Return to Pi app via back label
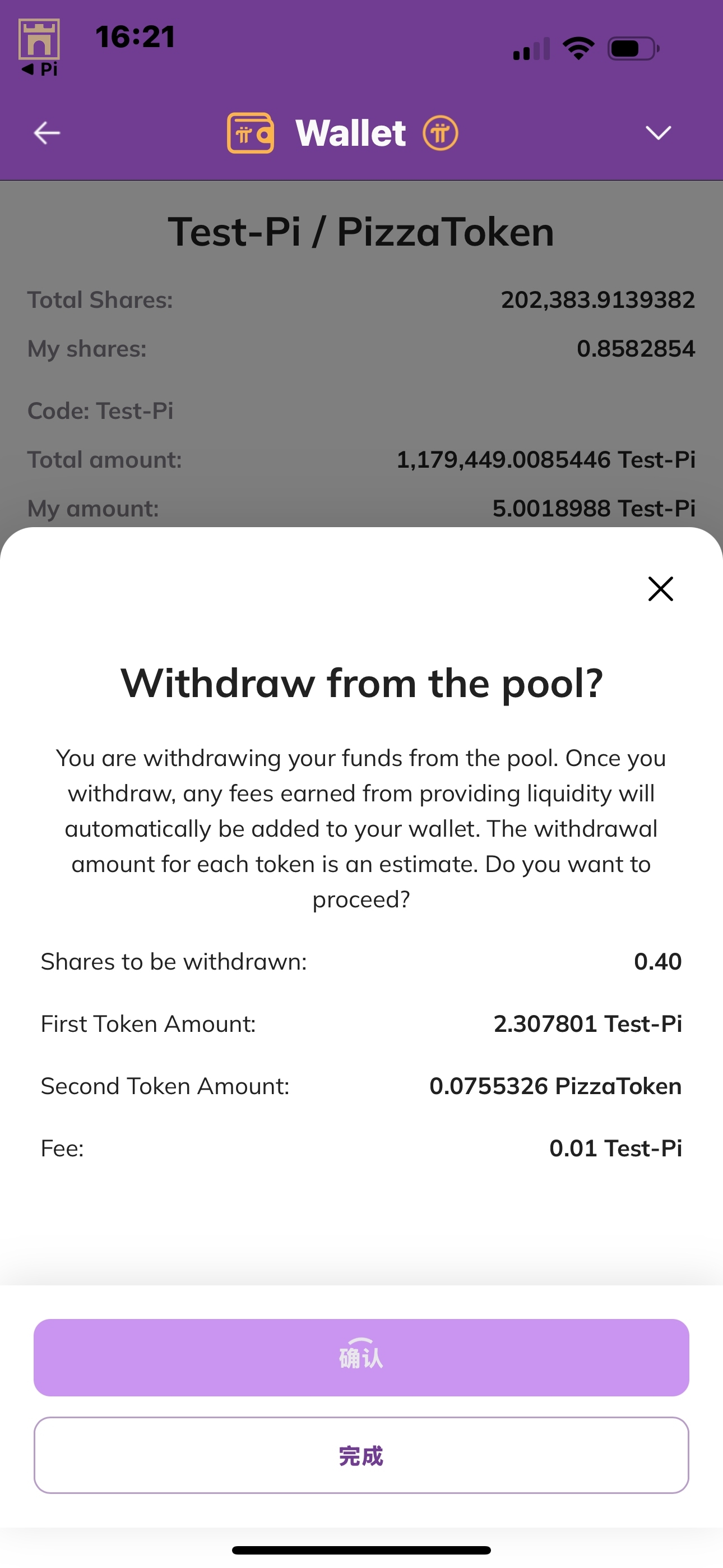The height and width of the screenshot is (1568, 723). (40, 70)
